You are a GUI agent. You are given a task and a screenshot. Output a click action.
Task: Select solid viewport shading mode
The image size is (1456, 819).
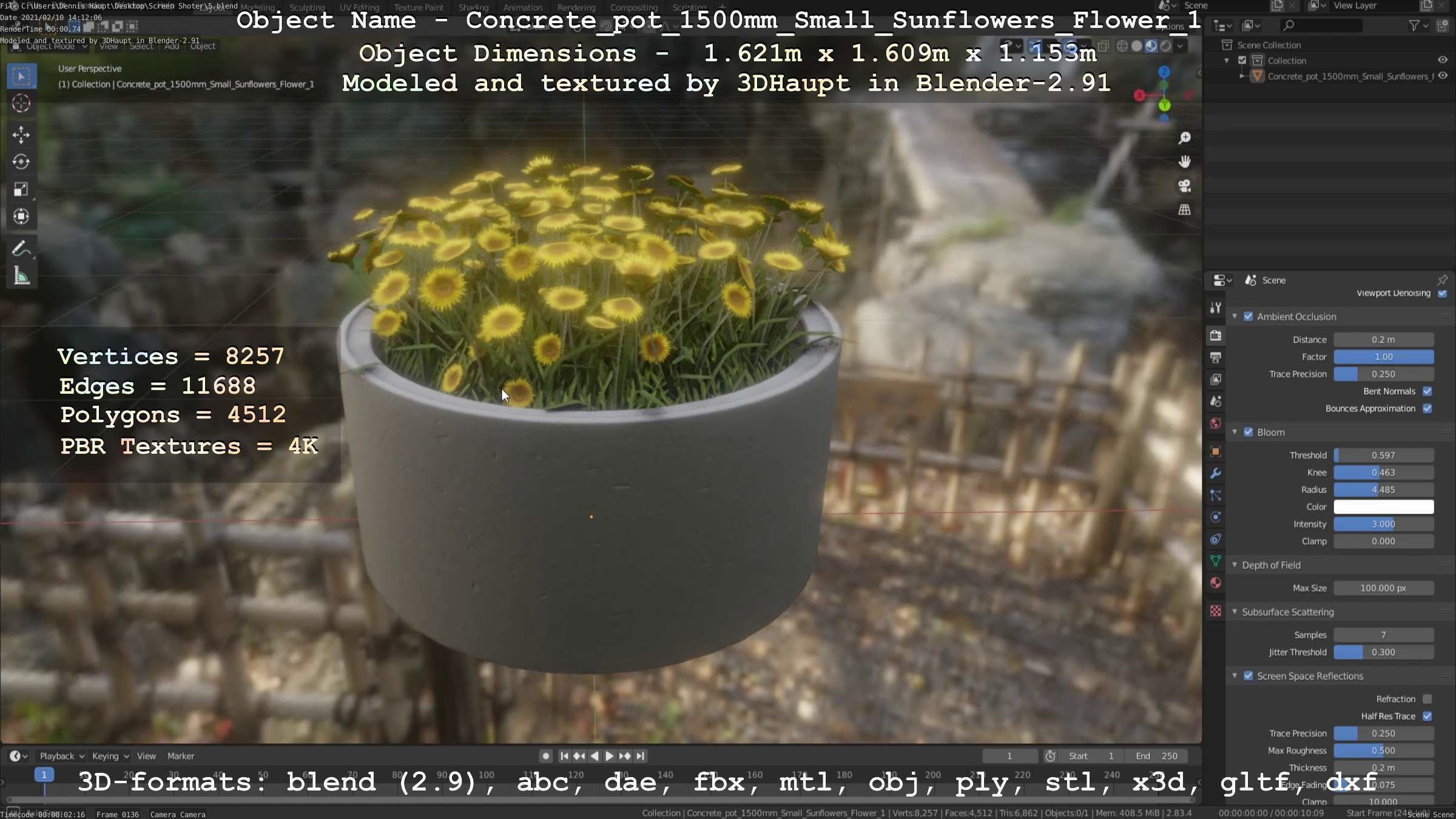click(x=1136, y=46)
